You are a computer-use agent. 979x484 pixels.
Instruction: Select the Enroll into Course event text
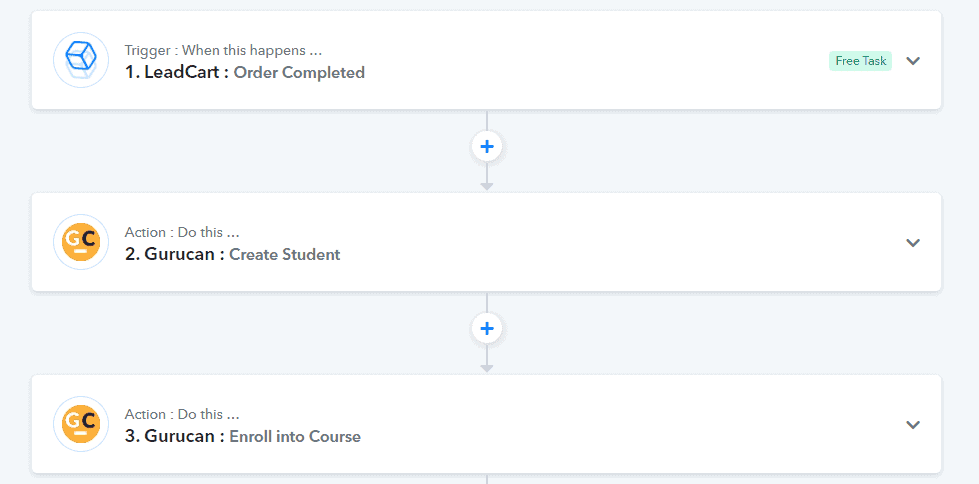pos(295,436)
